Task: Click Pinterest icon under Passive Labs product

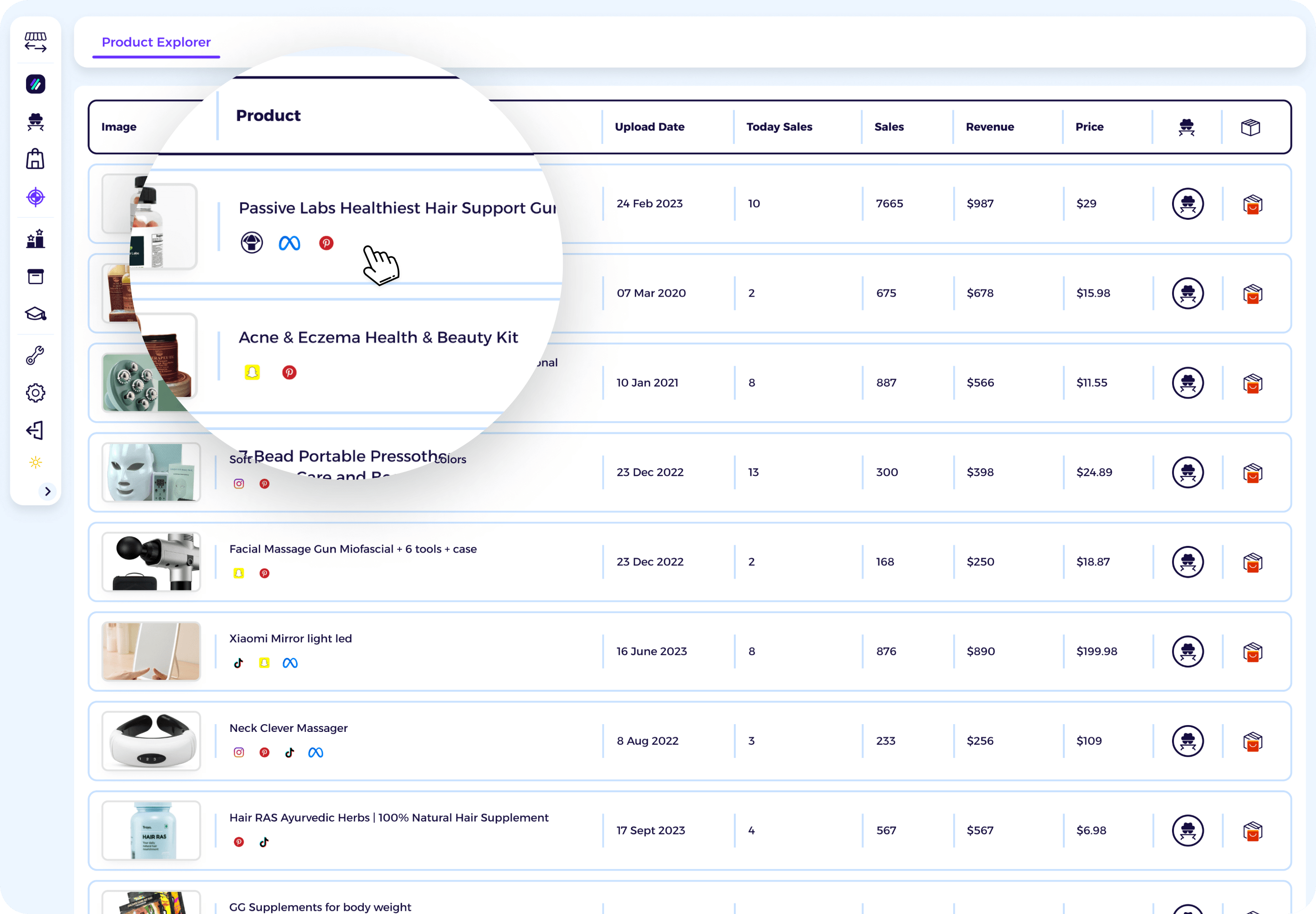Action: [x=326, y=243]
